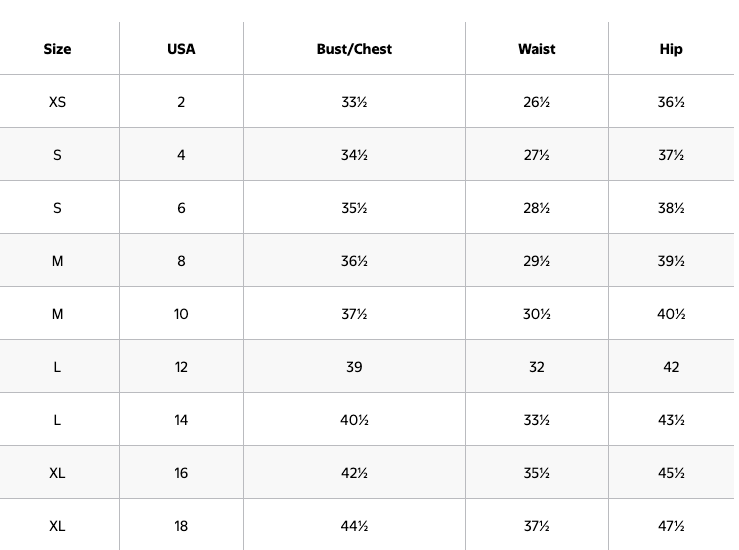Click the Size column header
Screen dimensions: 739x550
point(57,49)
